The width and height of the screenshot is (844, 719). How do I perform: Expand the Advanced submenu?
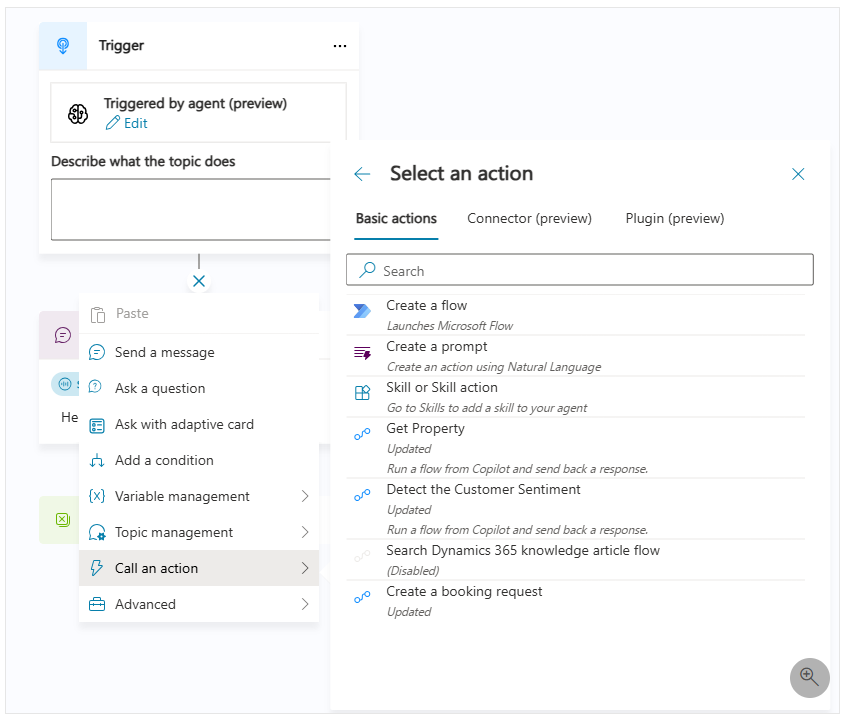305,604
